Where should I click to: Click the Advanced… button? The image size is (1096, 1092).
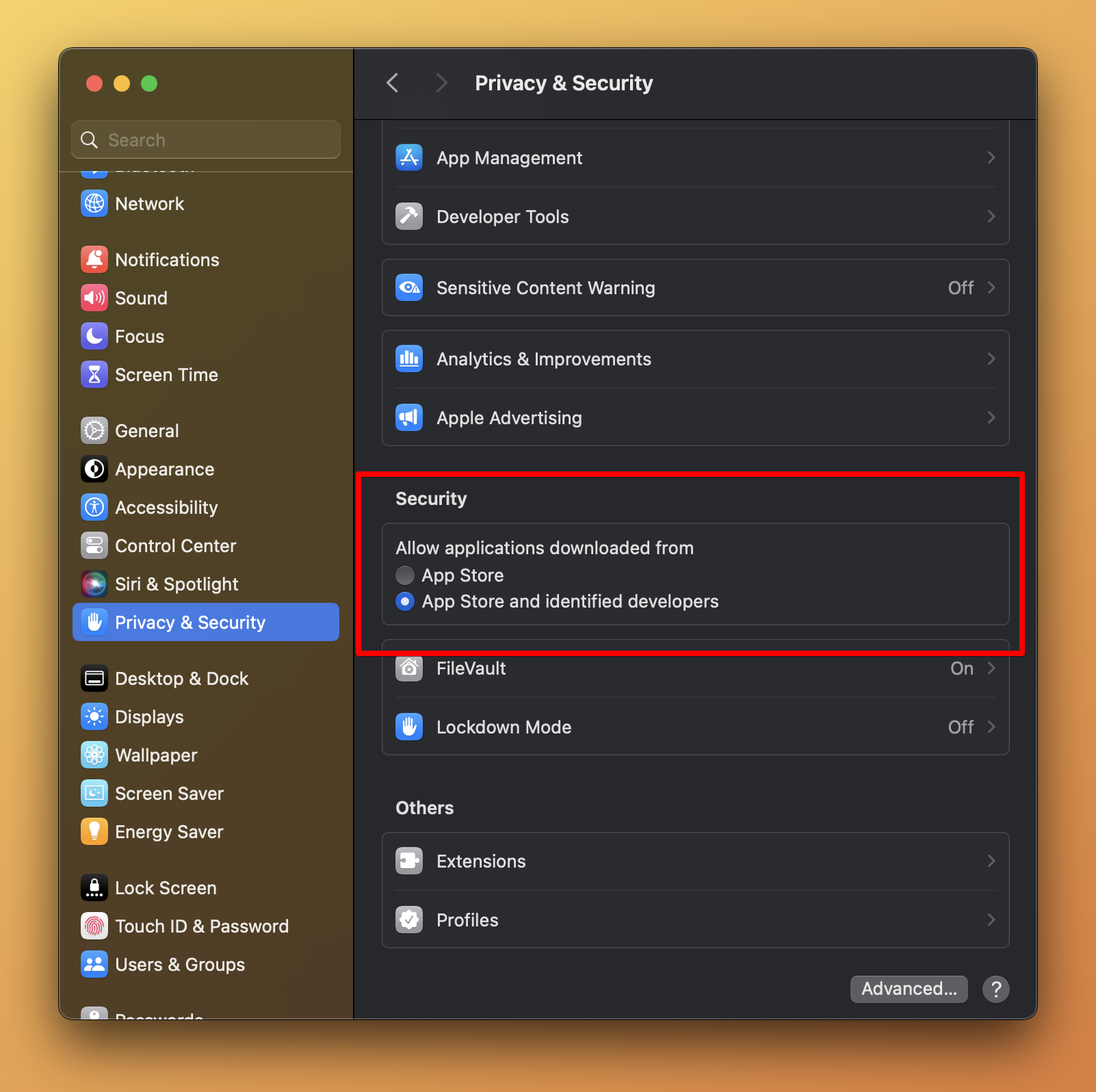(x=909, y=989)
